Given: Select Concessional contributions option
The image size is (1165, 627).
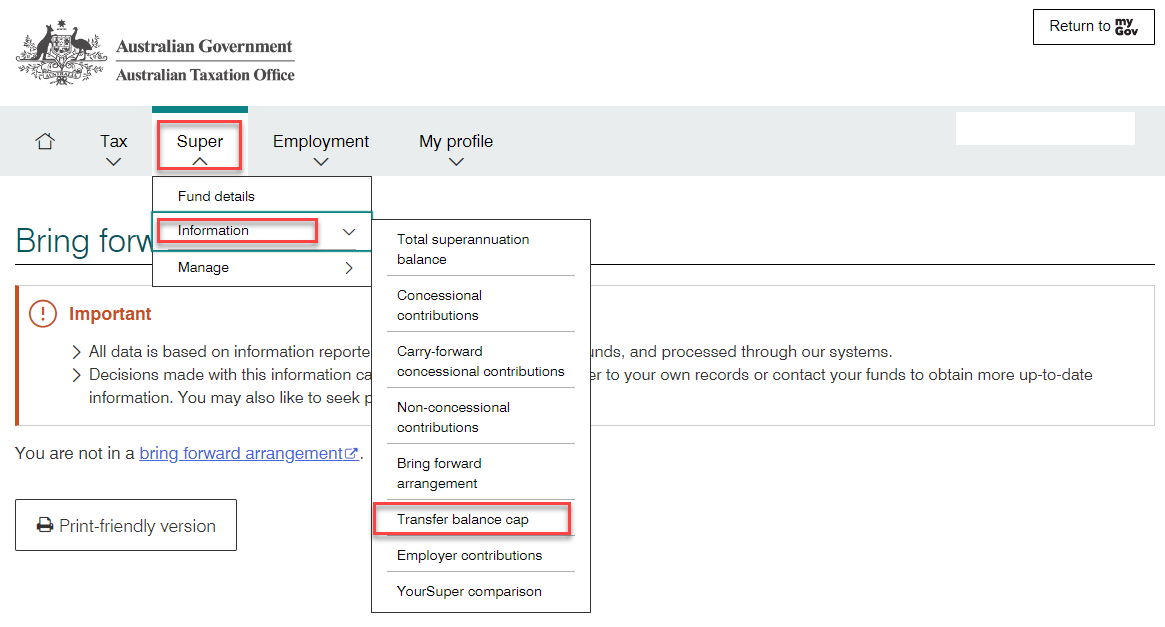Looking at the screenshot, I should click(x=439, y=305).
